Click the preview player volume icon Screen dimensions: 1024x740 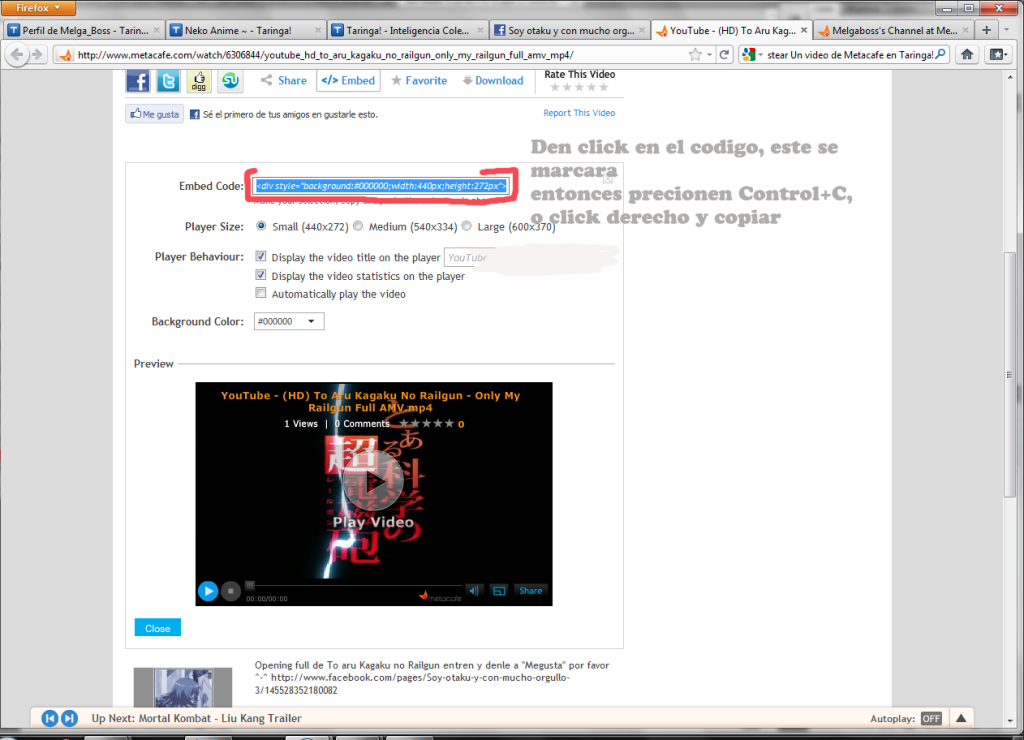(x=474, y=590)
